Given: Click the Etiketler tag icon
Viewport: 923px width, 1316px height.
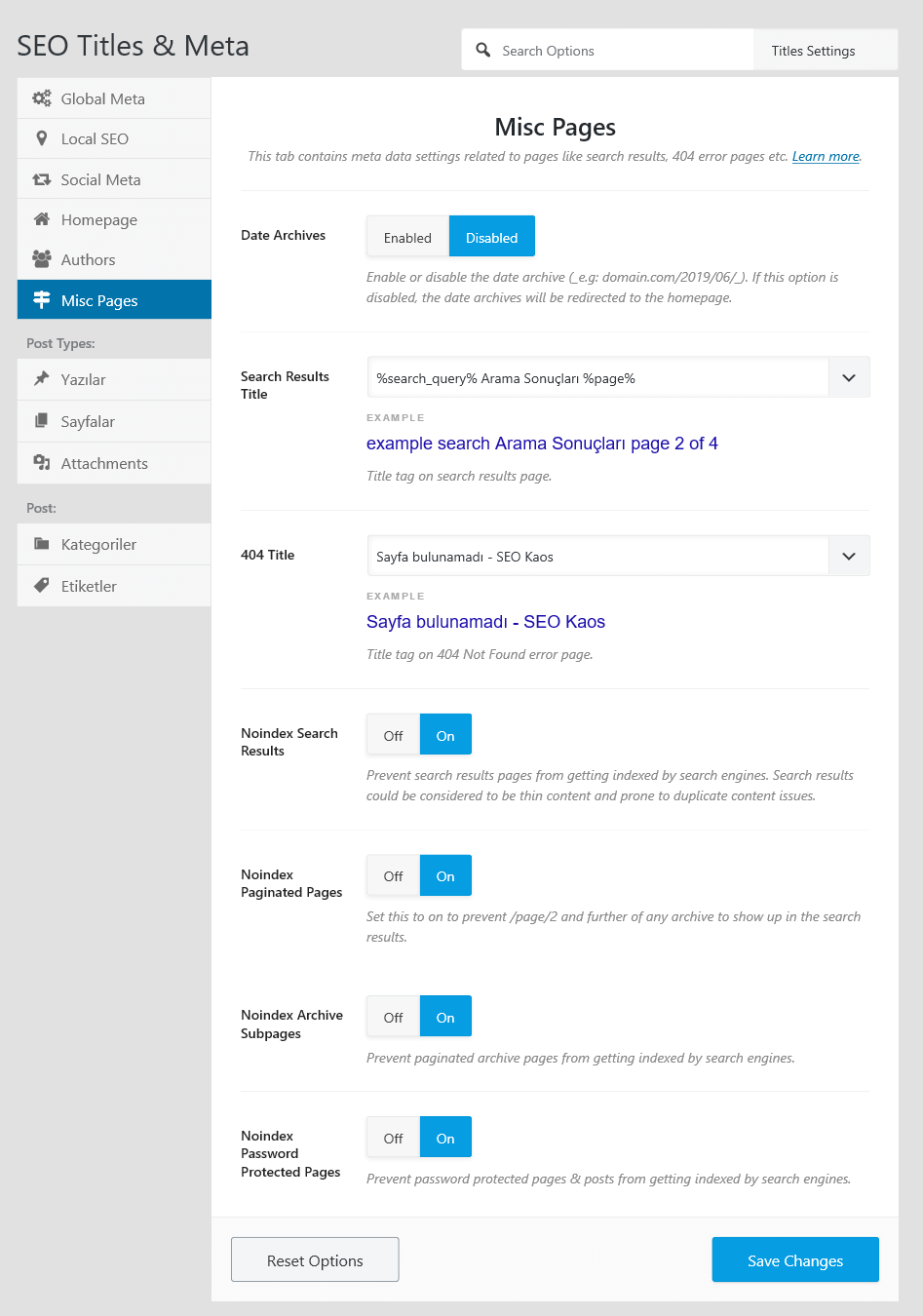Looking at the screenshot, I should coord(42,586).
